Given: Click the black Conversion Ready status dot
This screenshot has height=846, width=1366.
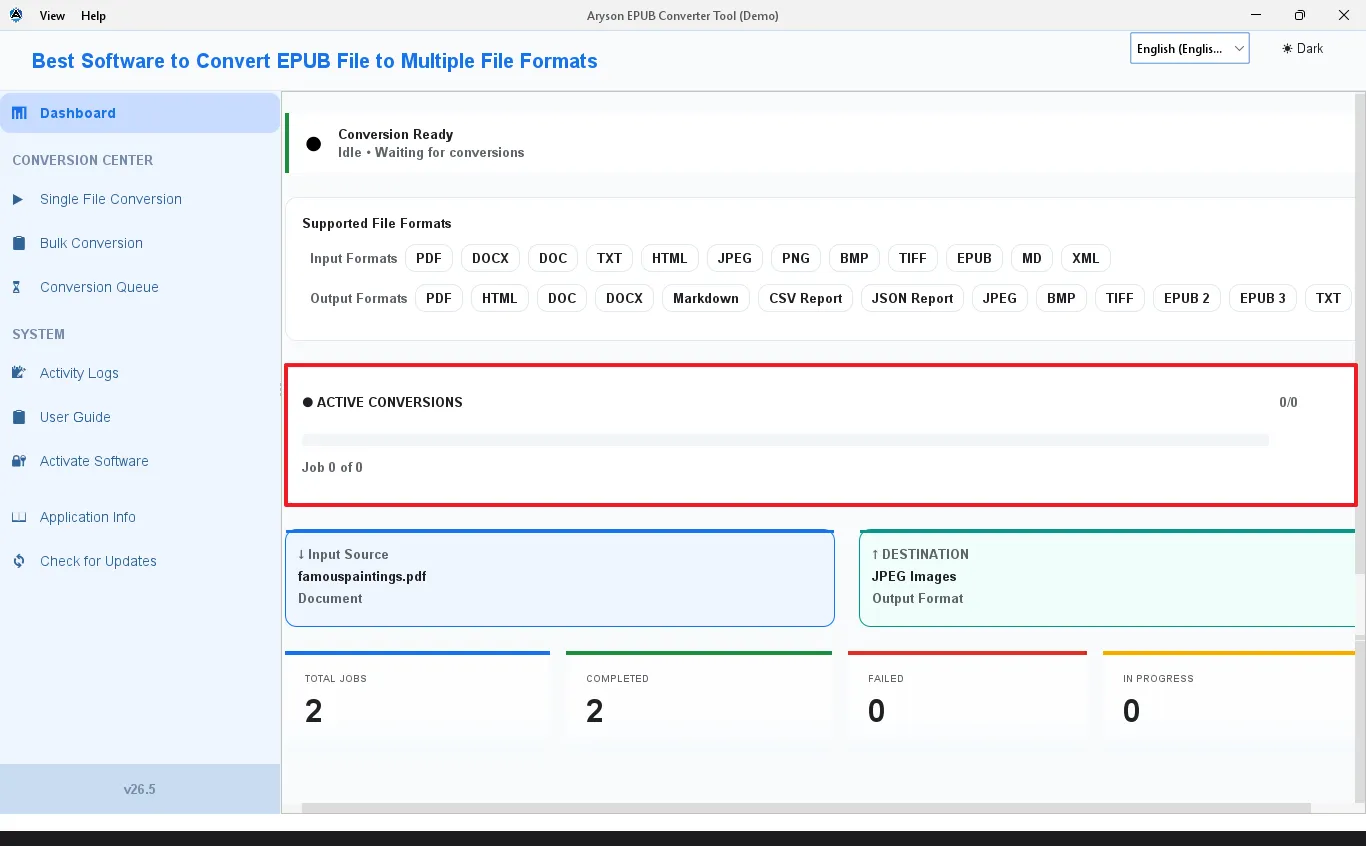Looking at the screenshot, I should 314,144.
